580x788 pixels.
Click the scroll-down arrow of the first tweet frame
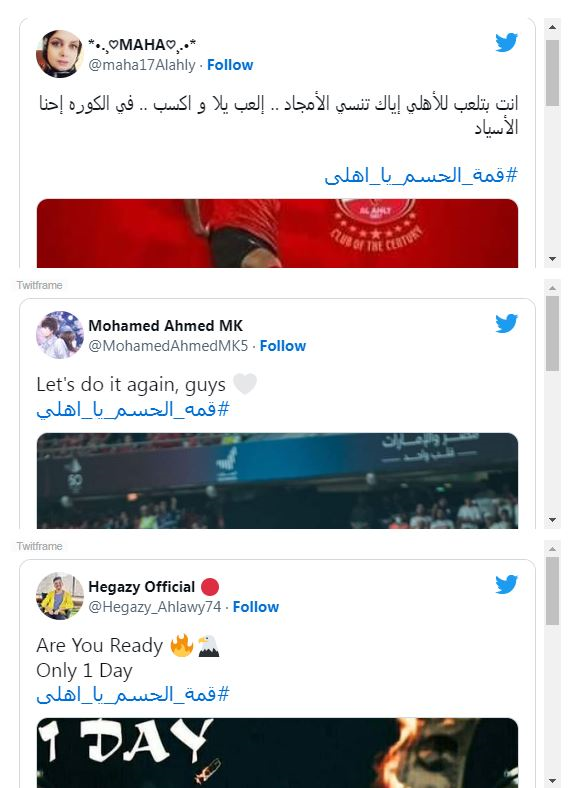(x=552, y=259)
